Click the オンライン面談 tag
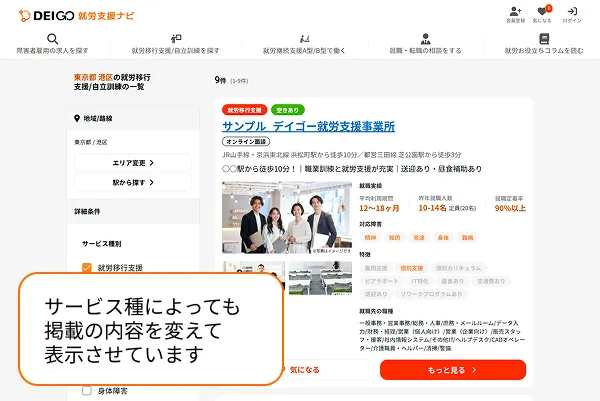This screenshot has height=401, width=600. pyautogui.click(x=246, y=142)
